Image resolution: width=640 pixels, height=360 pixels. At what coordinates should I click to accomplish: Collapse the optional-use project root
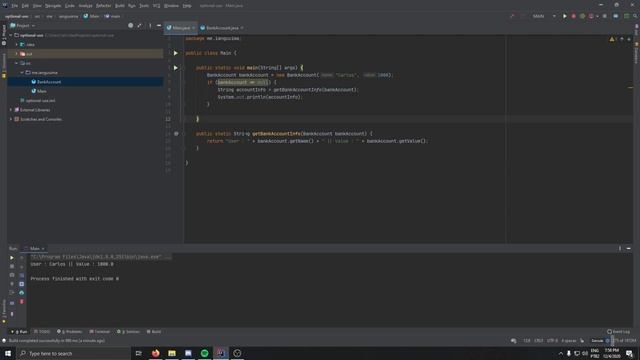point(11,36)
